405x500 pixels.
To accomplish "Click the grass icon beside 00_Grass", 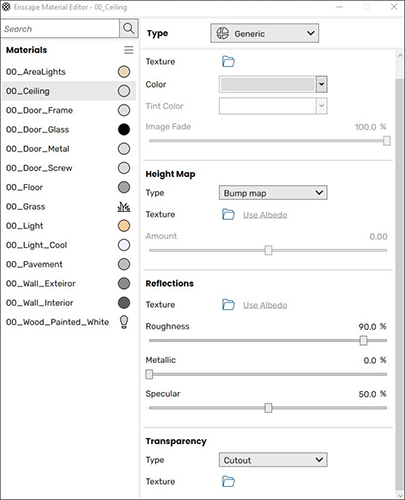I will click(x=124, y=207).
